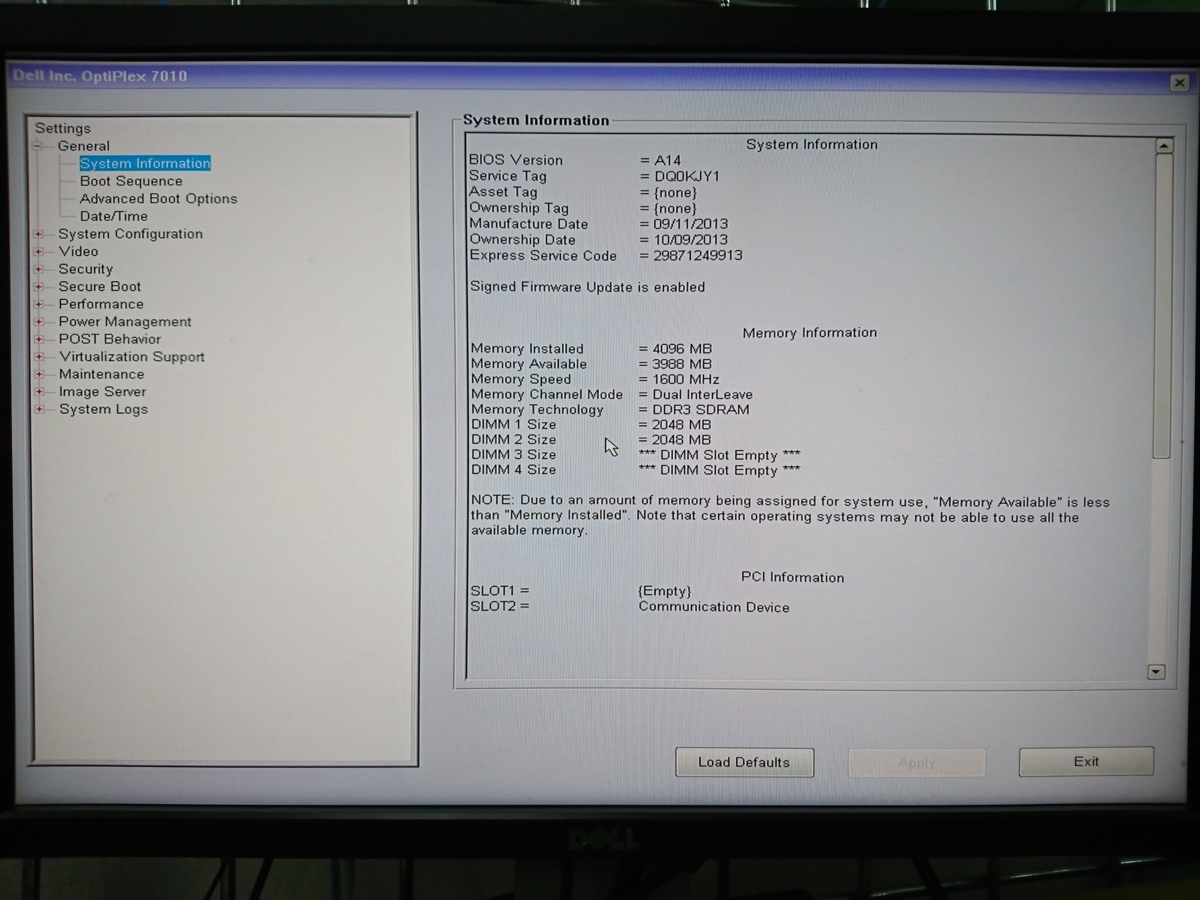Viewport: 1200px width, 900px height.
Task: Click the Settings root label
Action: tap(62, 128)
